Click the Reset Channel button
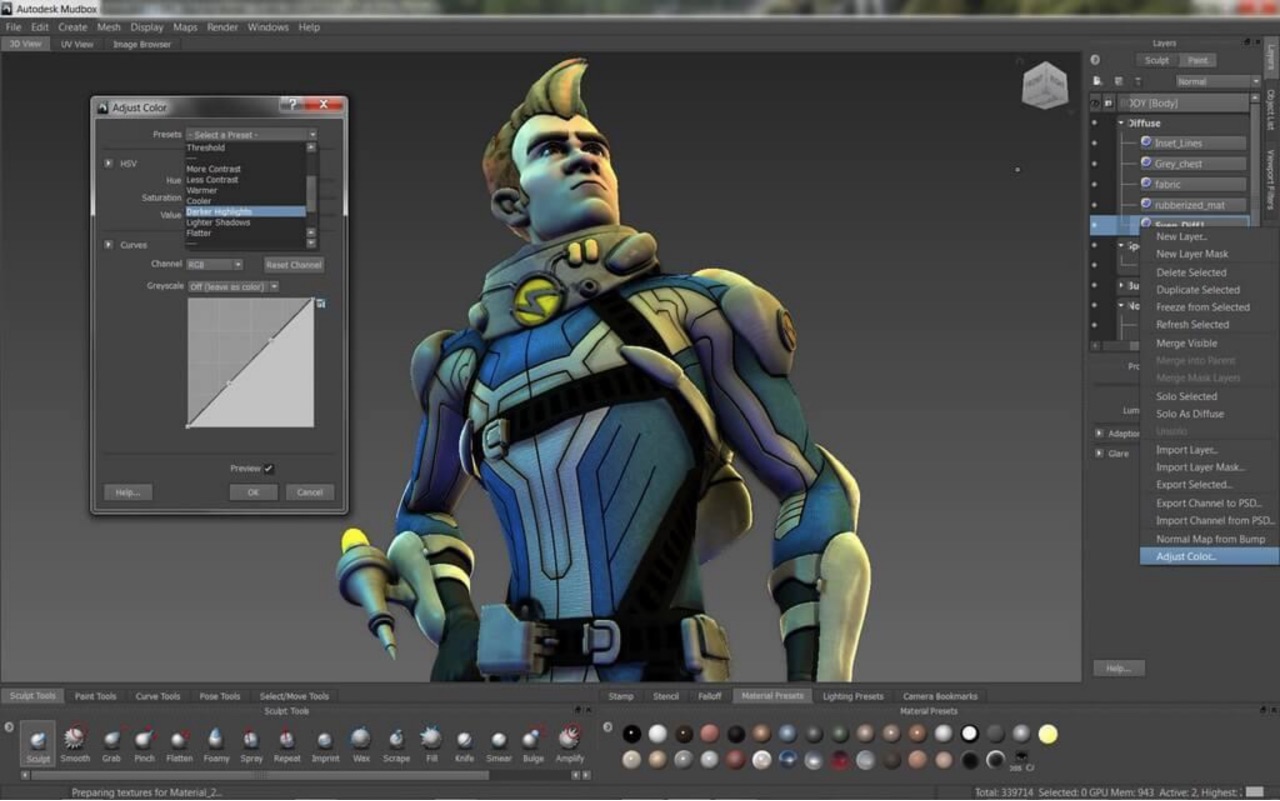Image resolution: width=1280 pixels, height=801 pixels. coord(294,265)
